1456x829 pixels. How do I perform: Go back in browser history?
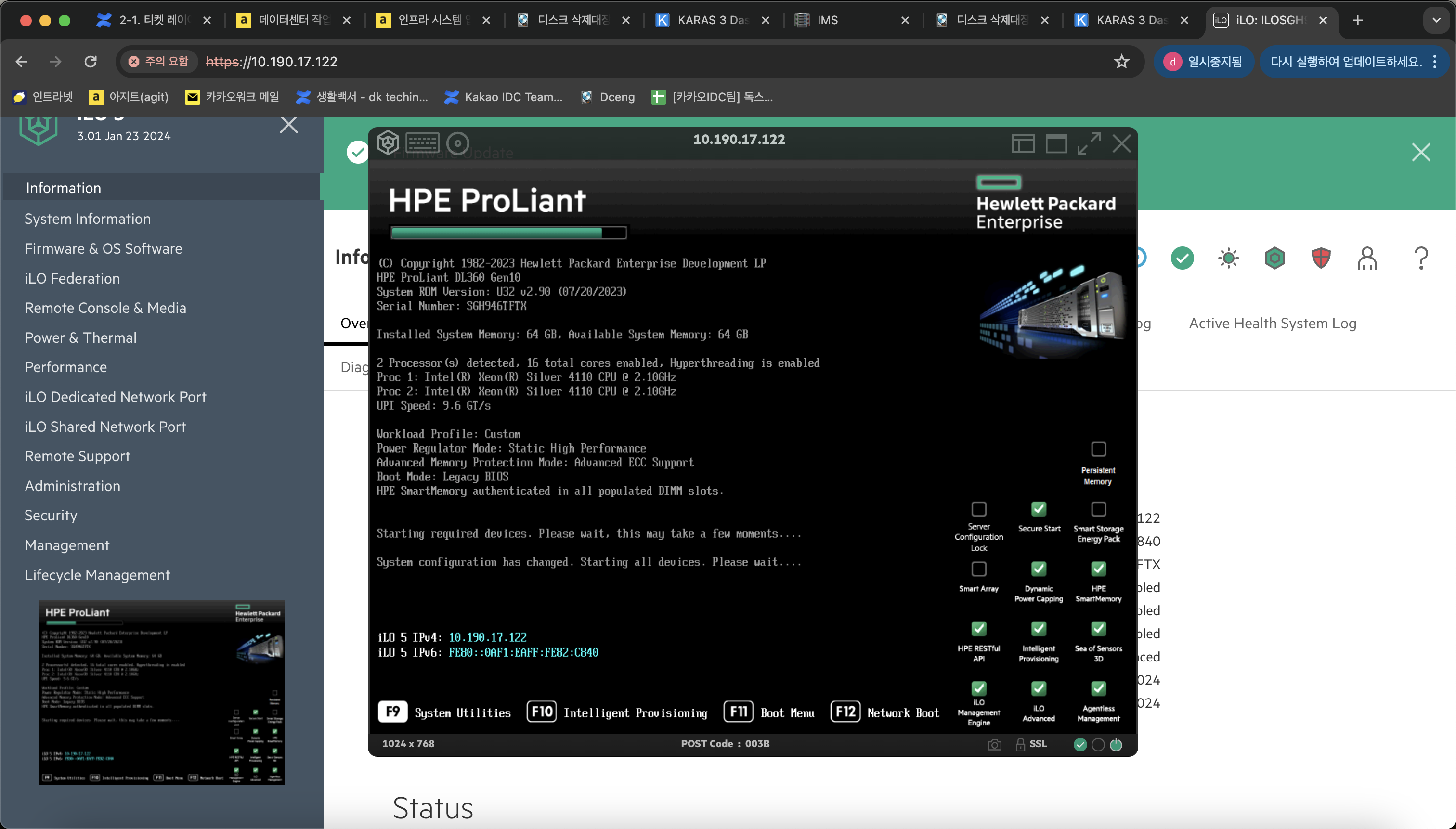tap(22, 62)
